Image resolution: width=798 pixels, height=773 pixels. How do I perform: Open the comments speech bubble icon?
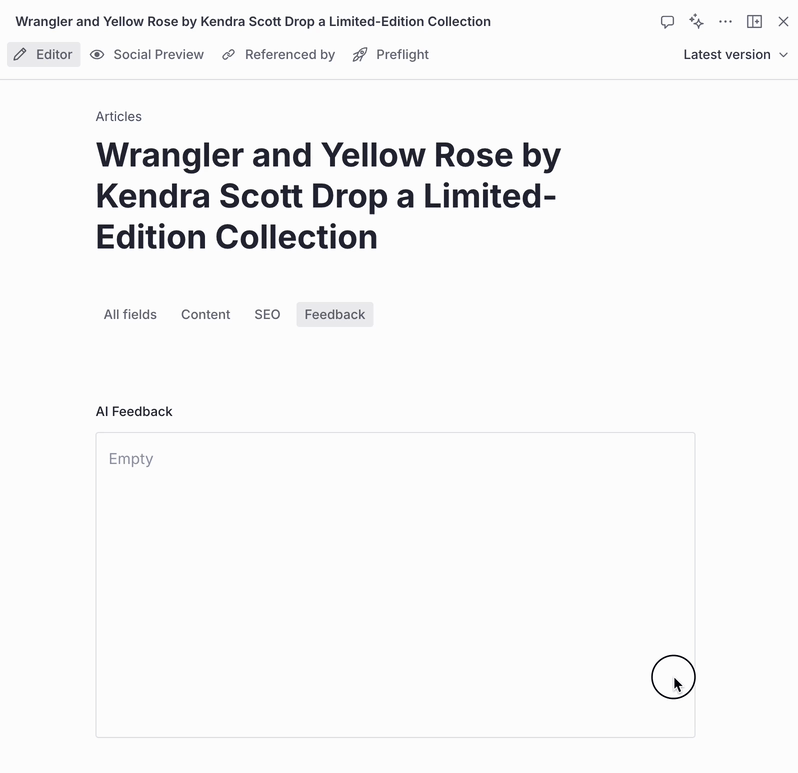pos(667,22)
